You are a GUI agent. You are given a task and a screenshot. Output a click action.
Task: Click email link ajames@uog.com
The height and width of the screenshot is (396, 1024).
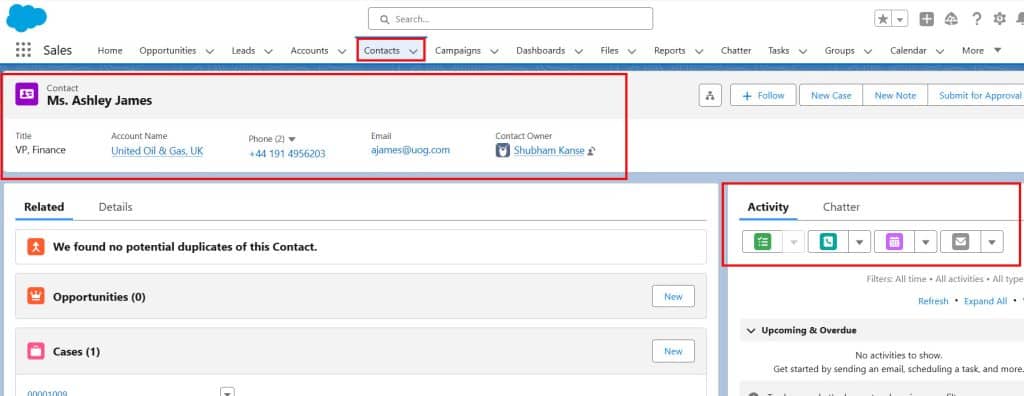(410, 150)
